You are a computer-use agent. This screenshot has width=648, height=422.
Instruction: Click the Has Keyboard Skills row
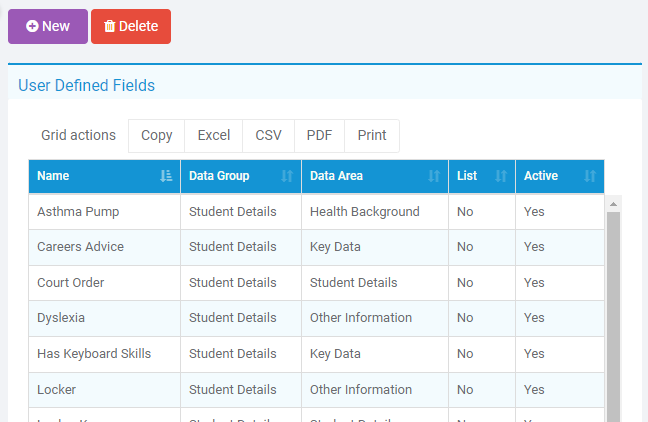(x=317, y=354)
